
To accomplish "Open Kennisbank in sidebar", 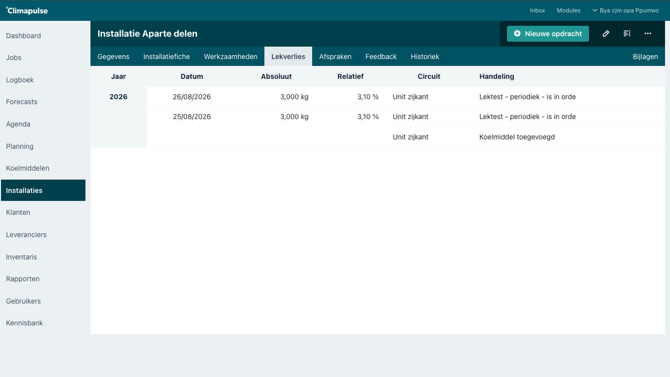I will pyautogui.click(x=43, y=323).
